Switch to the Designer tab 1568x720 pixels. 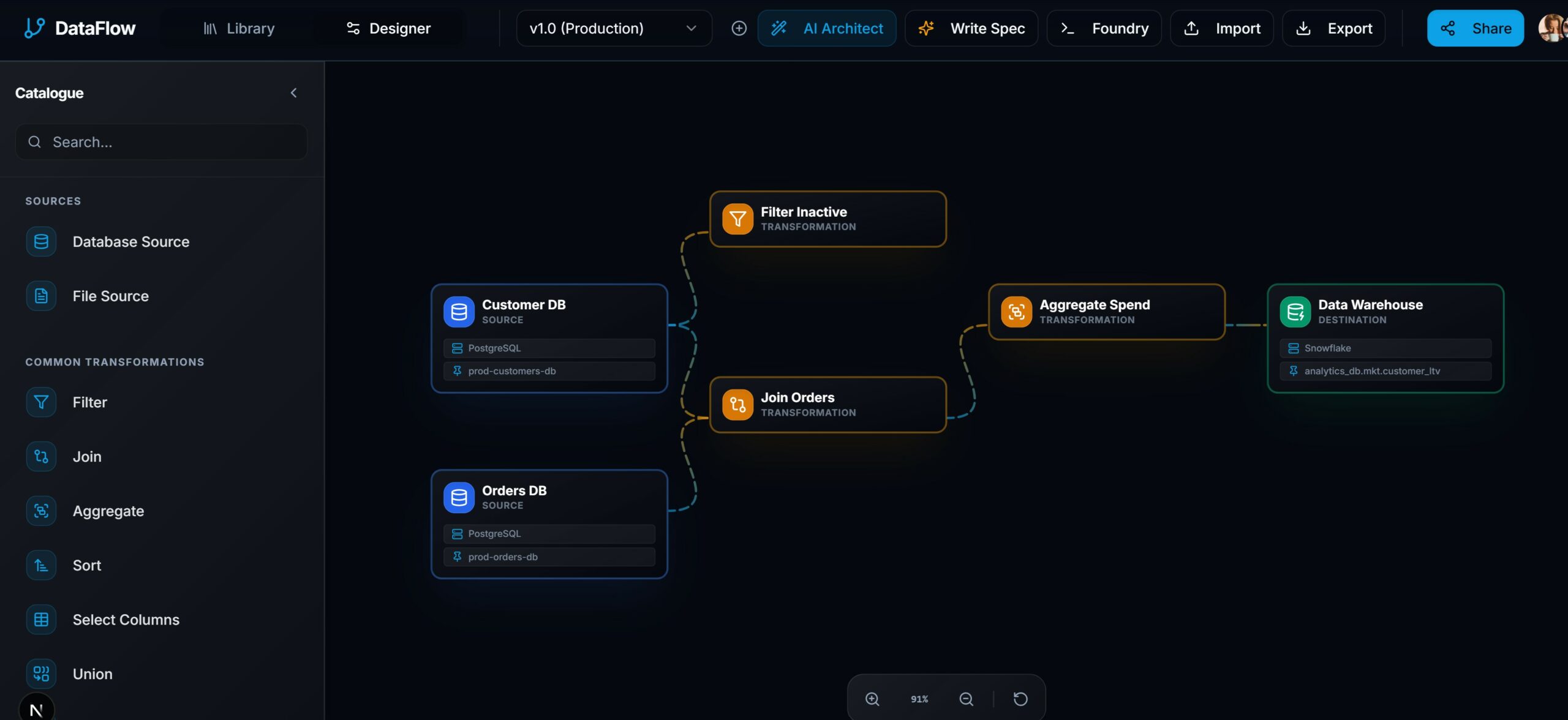pos(389,28)
